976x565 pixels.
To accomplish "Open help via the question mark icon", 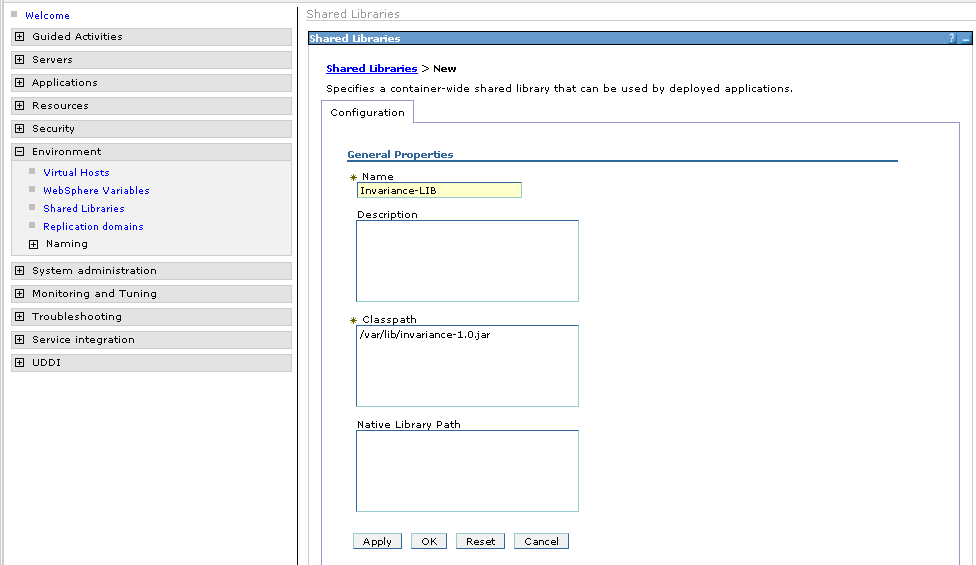I will click(x=952, y=38).
